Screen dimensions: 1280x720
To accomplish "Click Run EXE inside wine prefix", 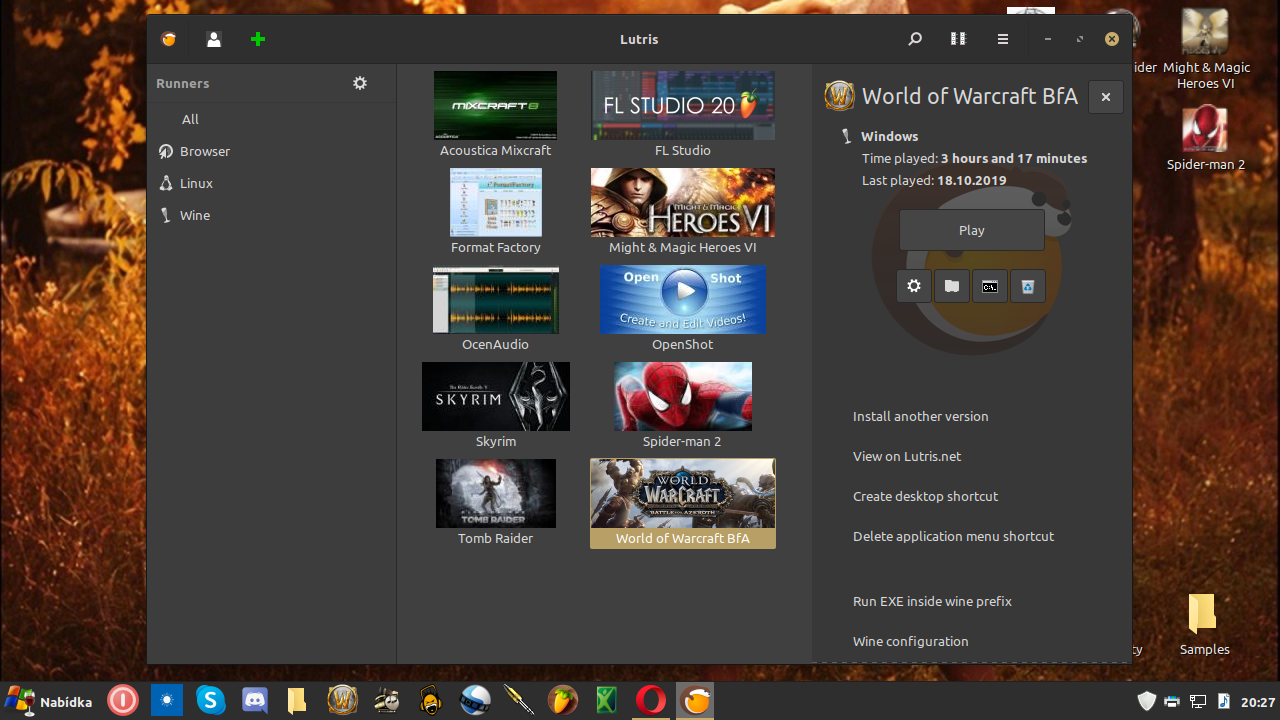I will click(932, 601).
